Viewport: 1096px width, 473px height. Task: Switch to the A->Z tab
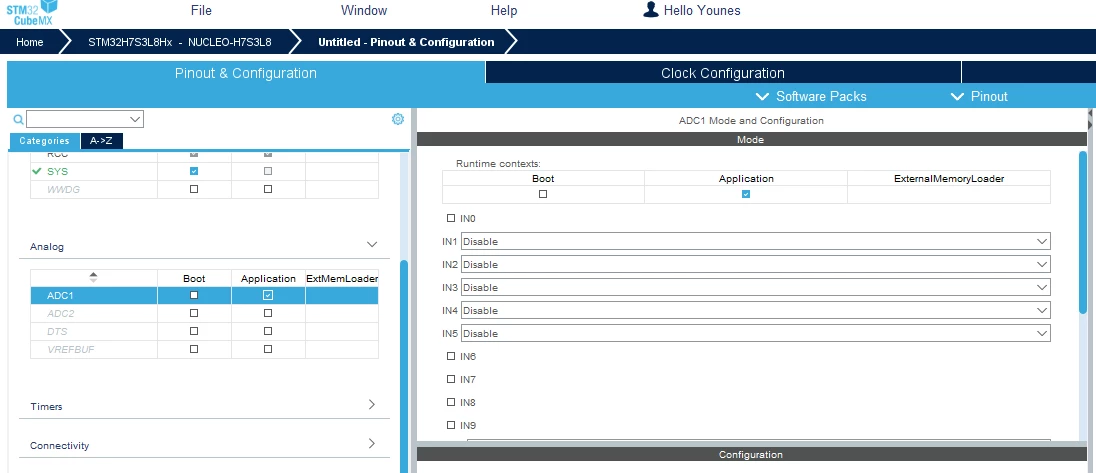(x=101, y=140)
